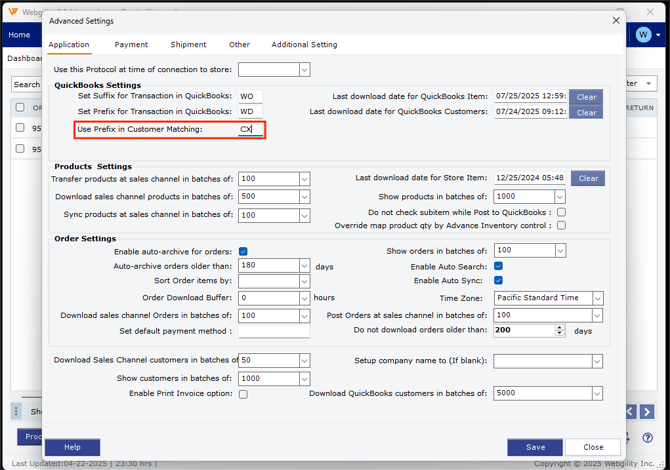The image size is (670, 470).
Task: Close the Advanced Settings dialog with X
Action: 616,20
